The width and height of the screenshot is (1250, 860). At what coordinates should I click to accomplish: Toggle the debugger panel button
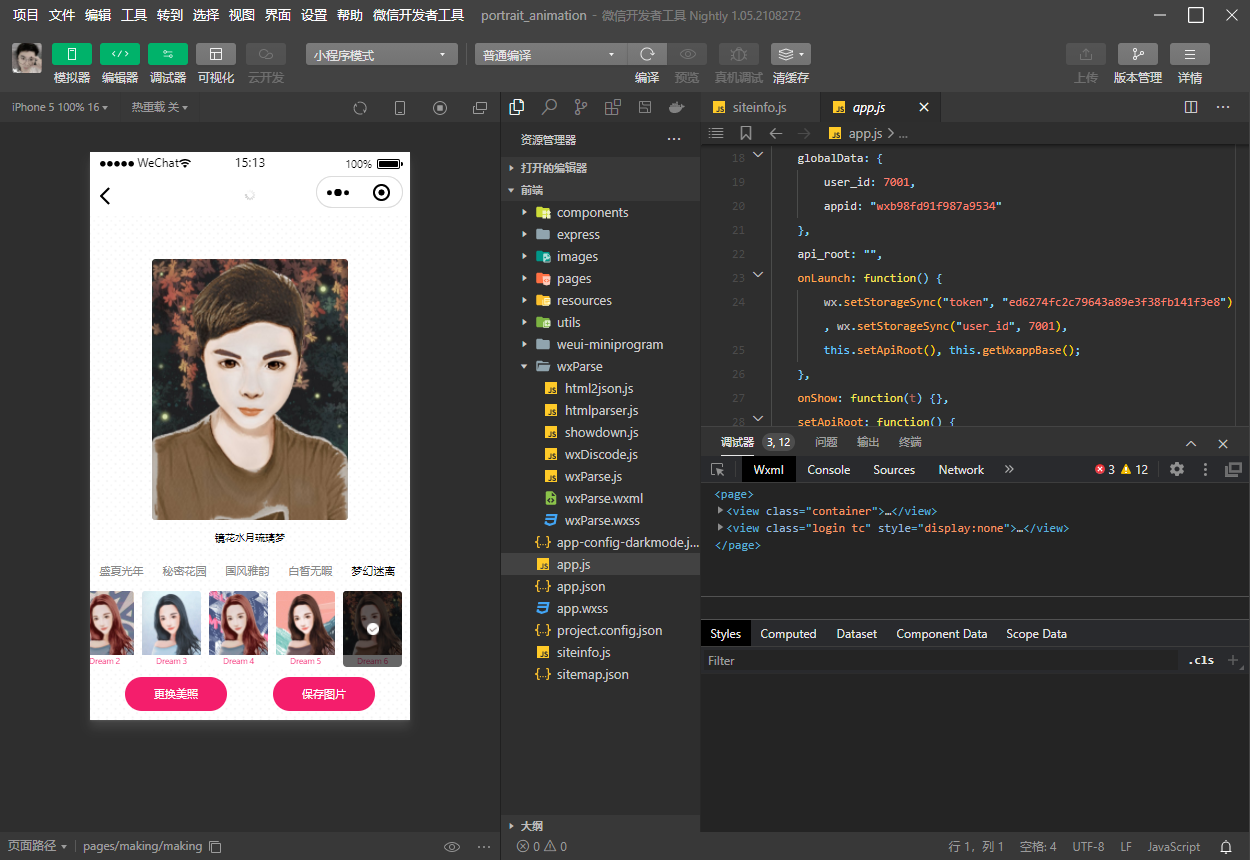[167, 54]
